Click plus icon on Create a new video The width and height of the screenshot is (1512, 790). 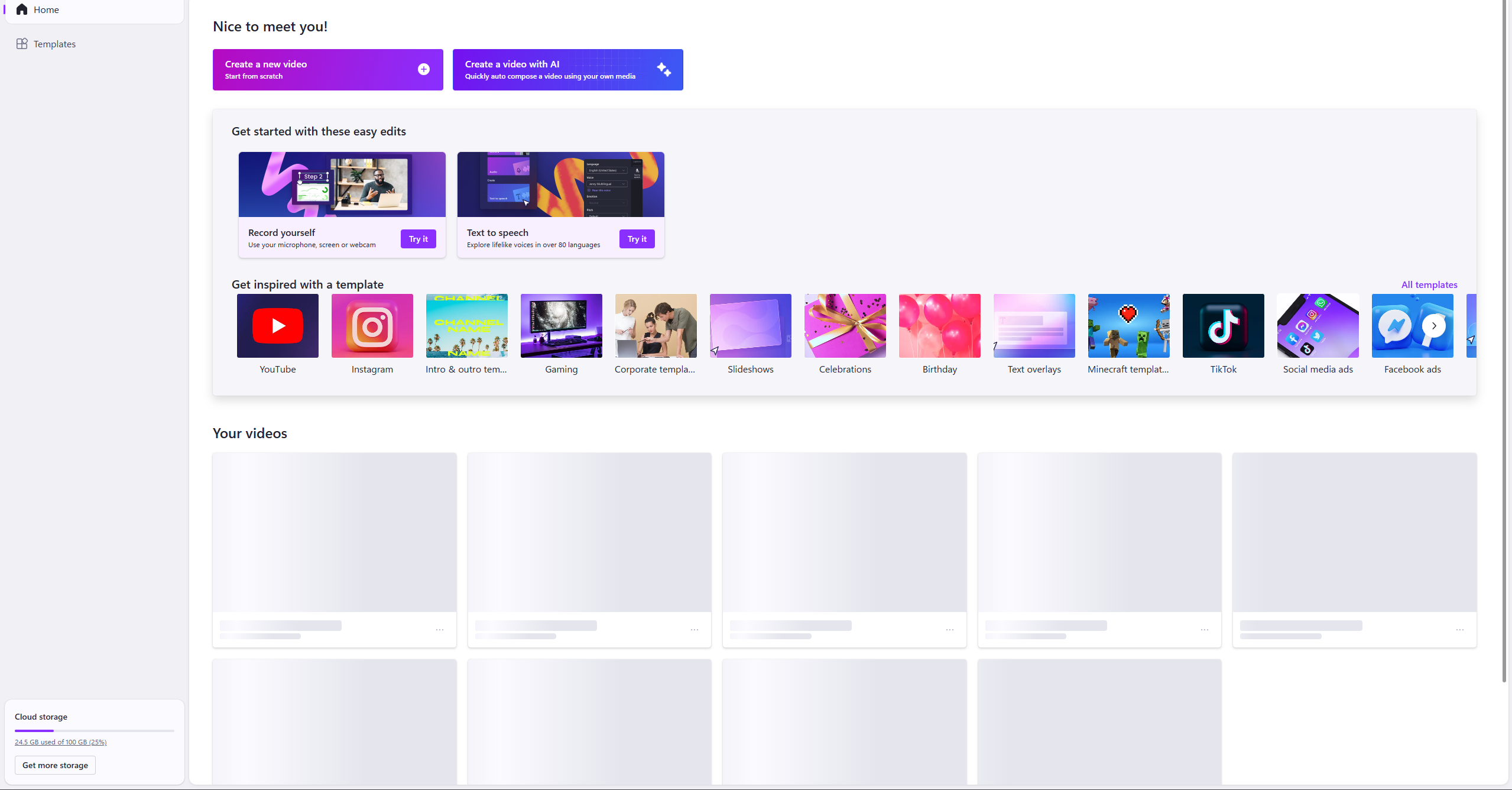(x=423, y=70)
